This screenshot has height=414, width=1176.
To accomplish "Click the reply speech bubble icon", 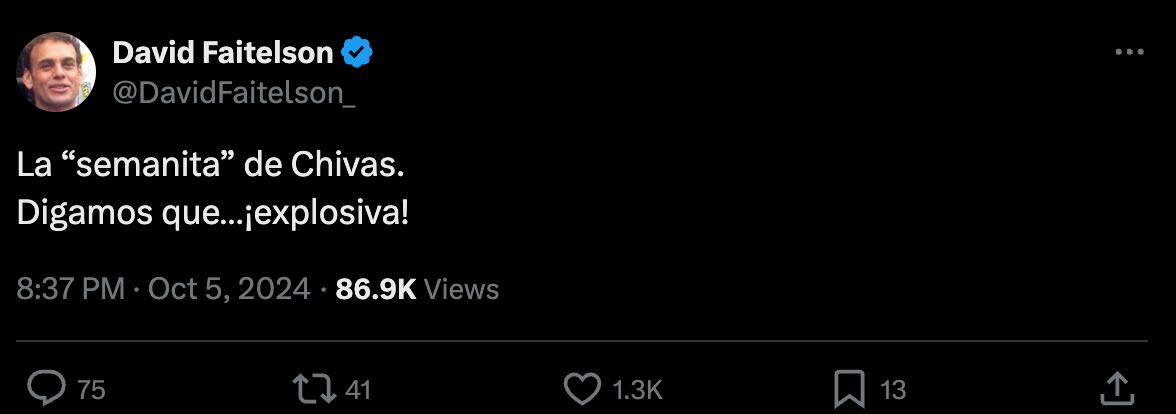I will coord(45,388).
